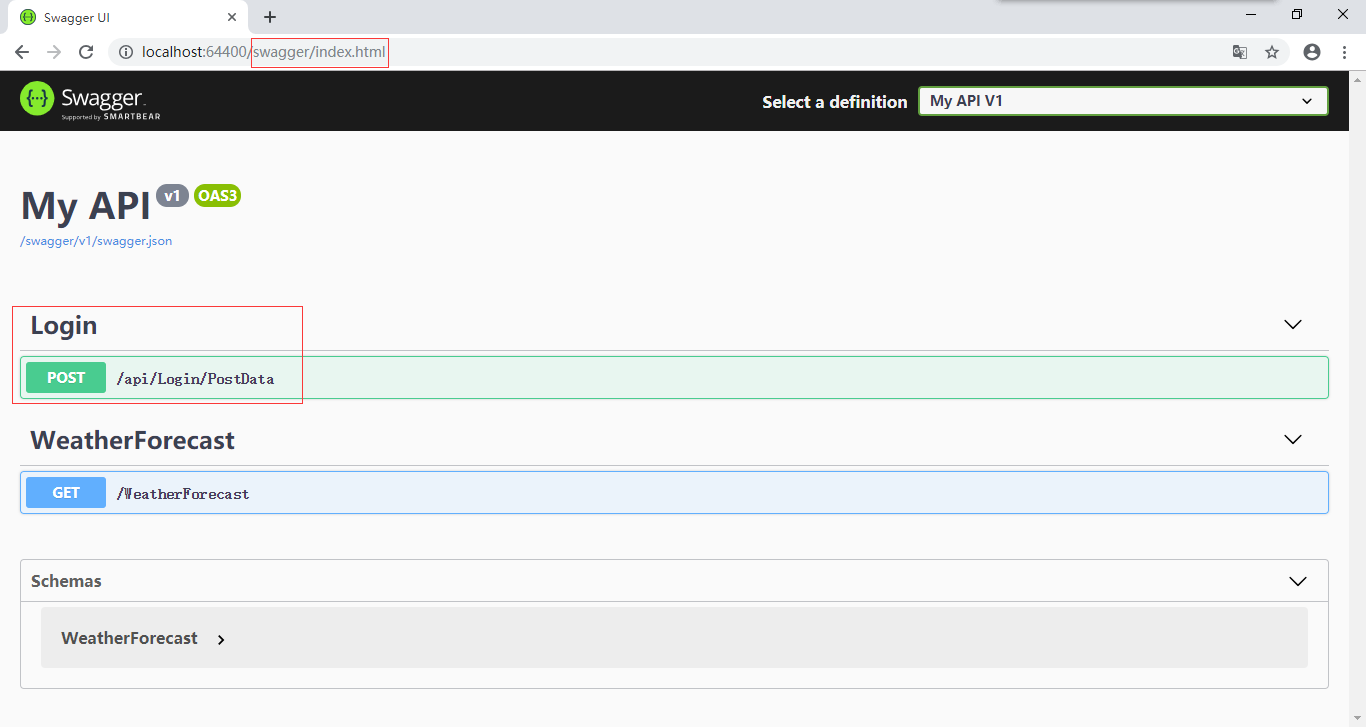Viewport: 1366px width, 727px height.
Task: Expand the /api/Login/PostData endpoint
Action: click(x=674, y=378)
